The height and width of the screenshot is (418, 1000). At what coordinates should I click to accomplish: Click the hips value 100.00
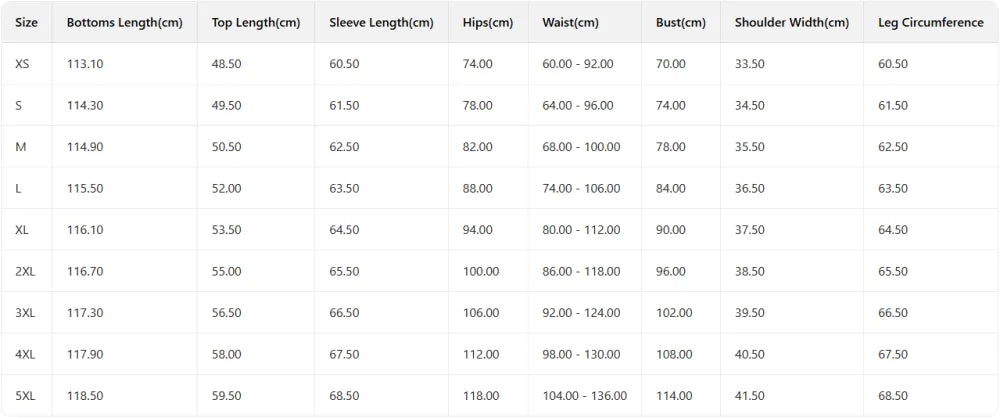(x=481, y=271)
